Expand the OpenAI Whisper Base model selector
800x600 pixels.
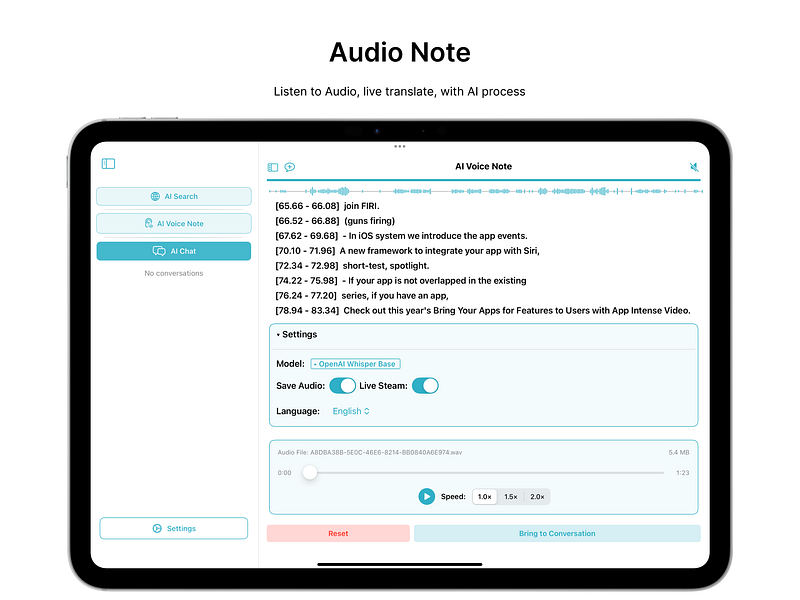click(x=356, y=363)
